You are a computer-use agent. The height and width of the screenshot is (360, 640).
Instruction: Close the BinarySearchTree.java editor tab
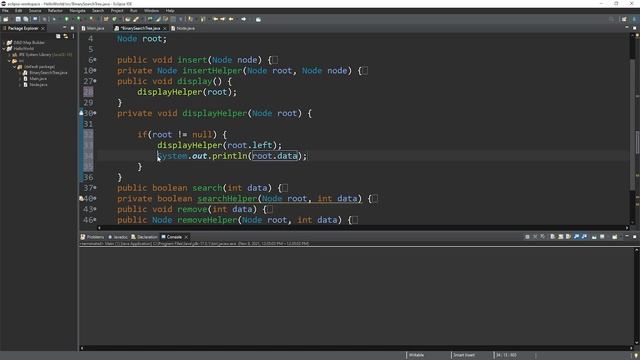pyautogui.click(x=165, y=29)
